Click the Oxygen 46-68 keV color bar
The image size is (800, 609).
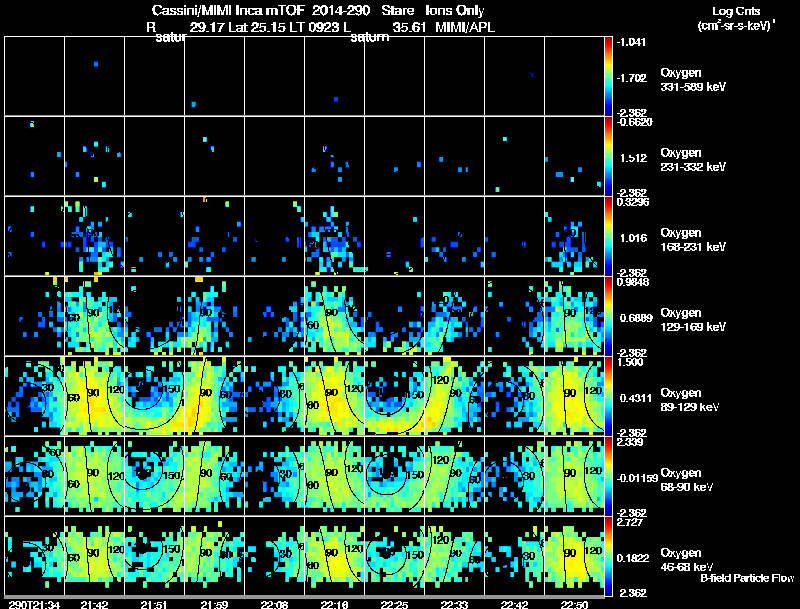click(x=608, y=556)
